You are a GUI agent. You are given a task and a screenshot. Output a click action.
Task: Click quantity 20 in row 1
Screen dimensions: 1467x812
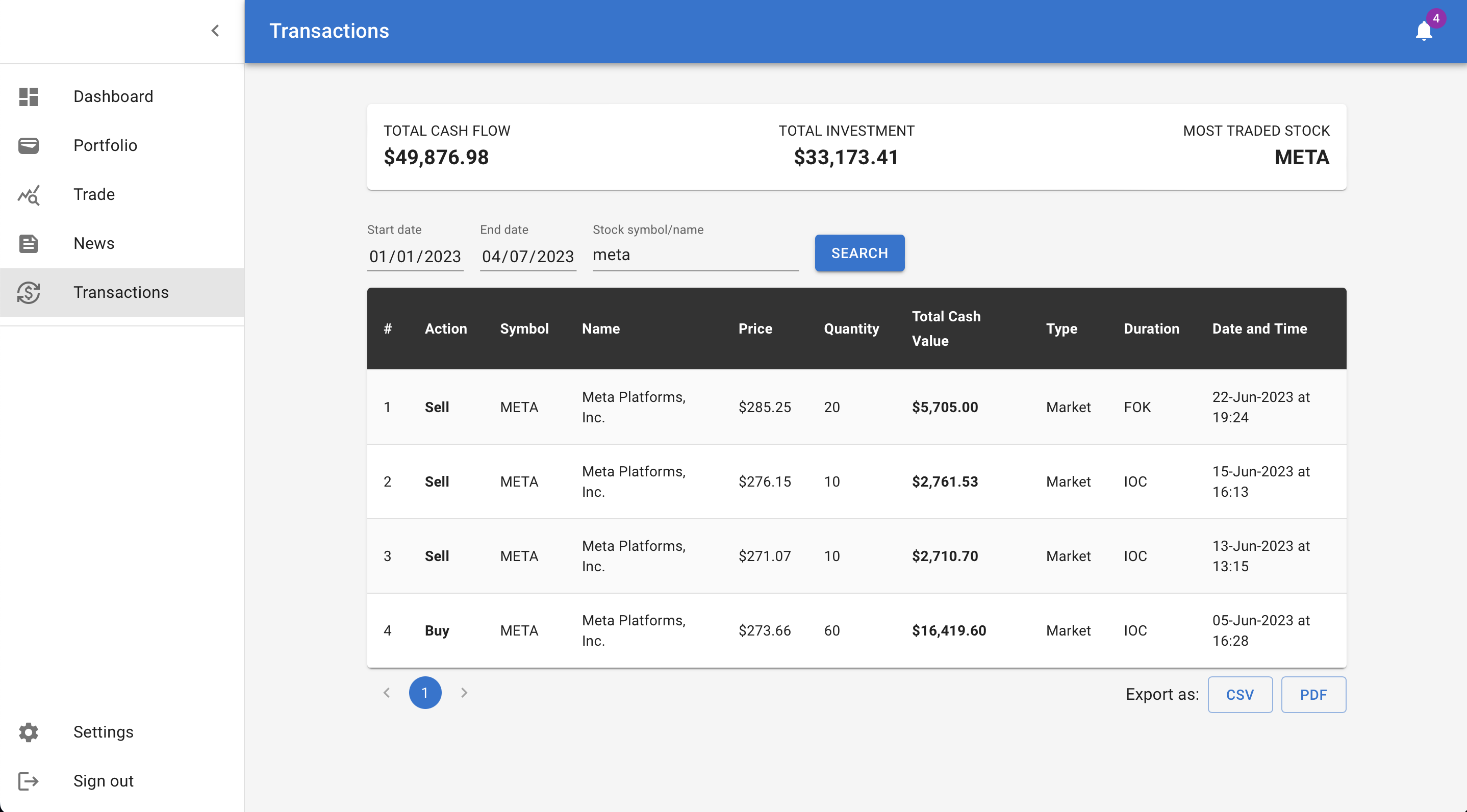(x=831, y=407)
